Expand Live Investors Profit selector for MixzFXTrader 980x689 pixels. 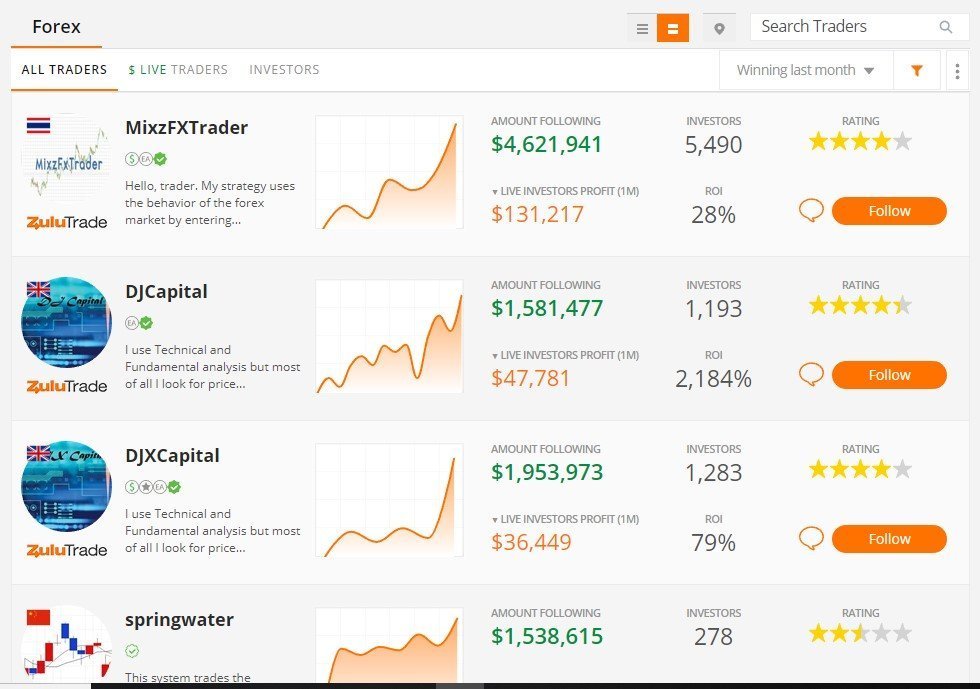(x=565, y=191)
